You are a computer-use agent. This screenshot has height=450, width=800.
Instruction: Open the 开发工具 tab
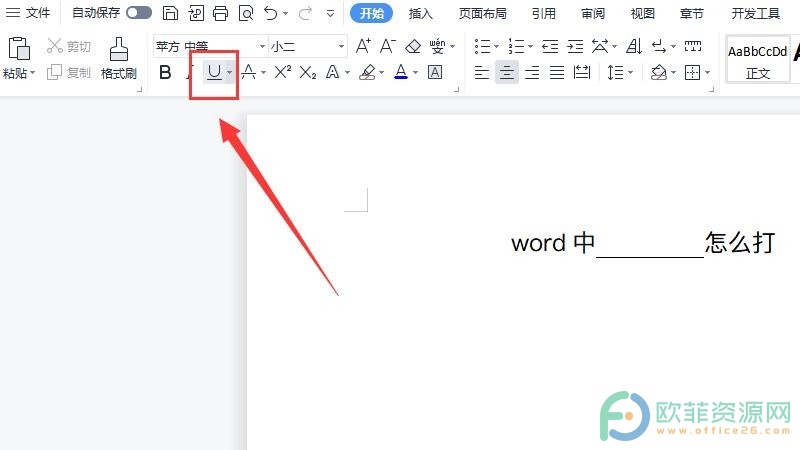point(756,14)
